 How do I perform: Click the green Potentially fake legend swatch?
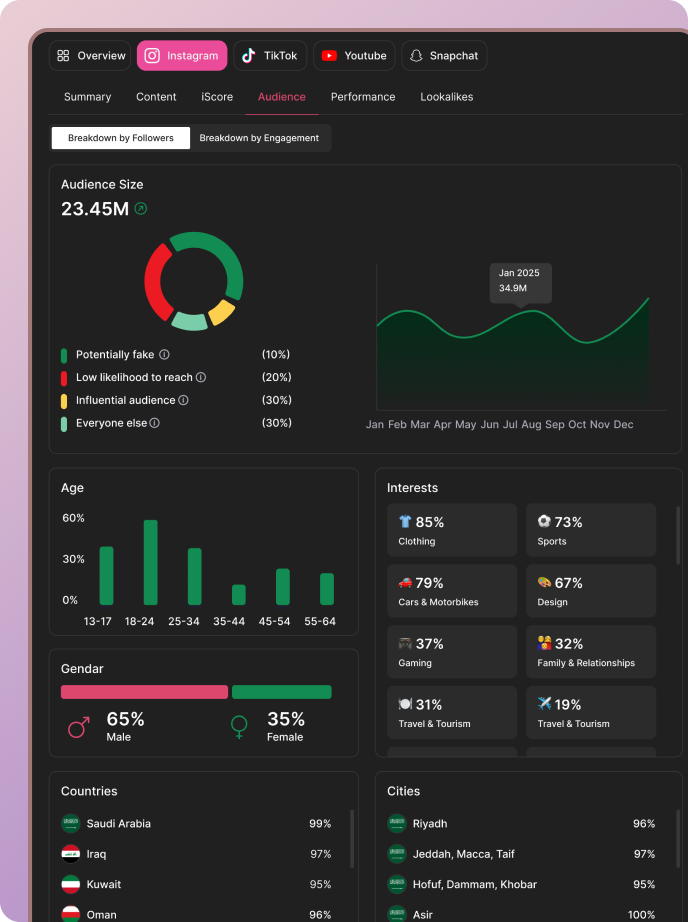click(64, 356)
